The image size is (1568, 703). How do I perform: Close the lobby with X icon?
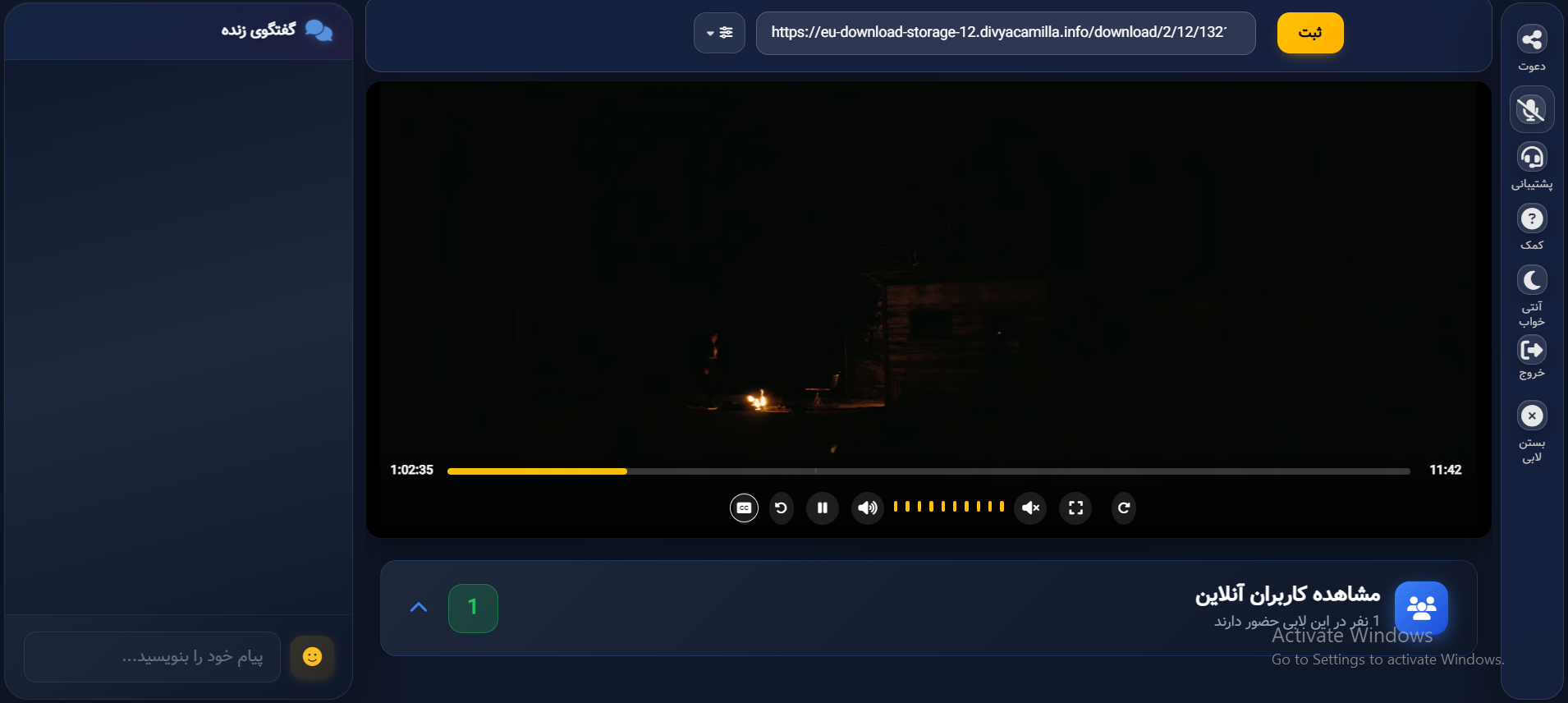click(1531, 416)
